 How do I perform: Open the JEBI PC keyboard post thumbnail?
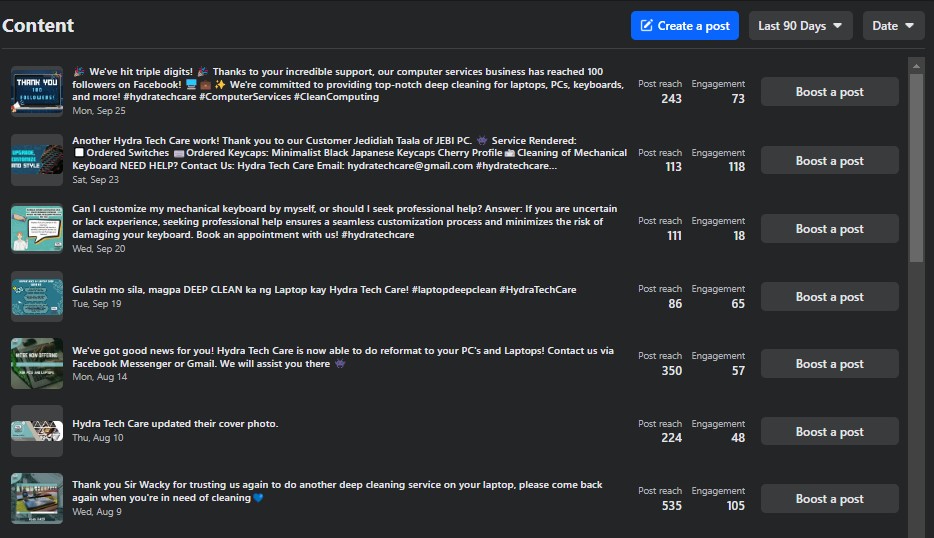(37, 160)
